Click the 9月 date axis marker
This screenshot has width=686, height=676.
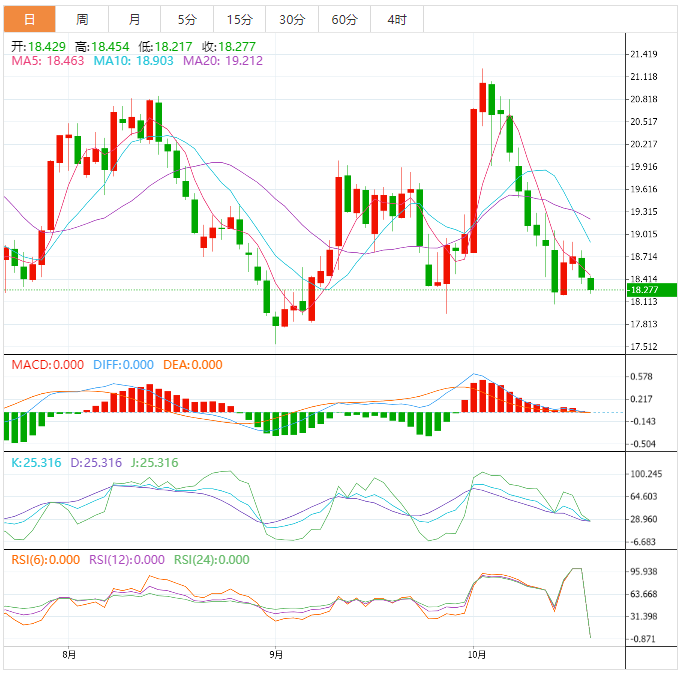[x=276, y=655]
